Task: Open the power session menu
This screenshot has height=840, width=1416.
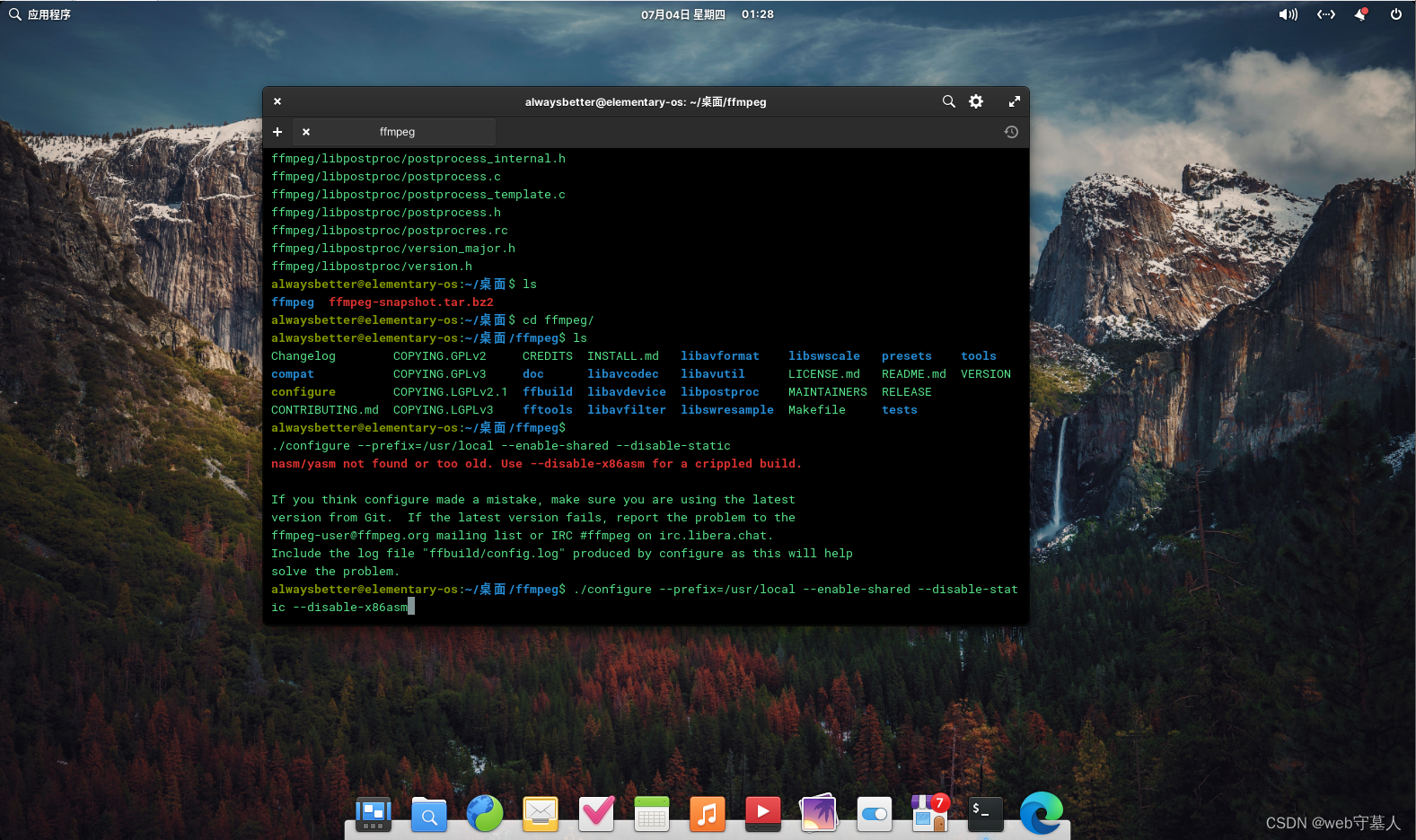Action: pos(1396,14)
